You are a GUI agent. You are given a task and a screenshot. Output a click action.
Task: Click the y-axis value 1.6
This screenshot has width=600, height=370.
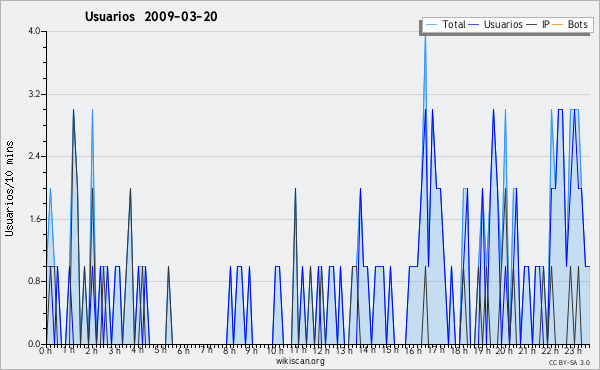point(34,219)
